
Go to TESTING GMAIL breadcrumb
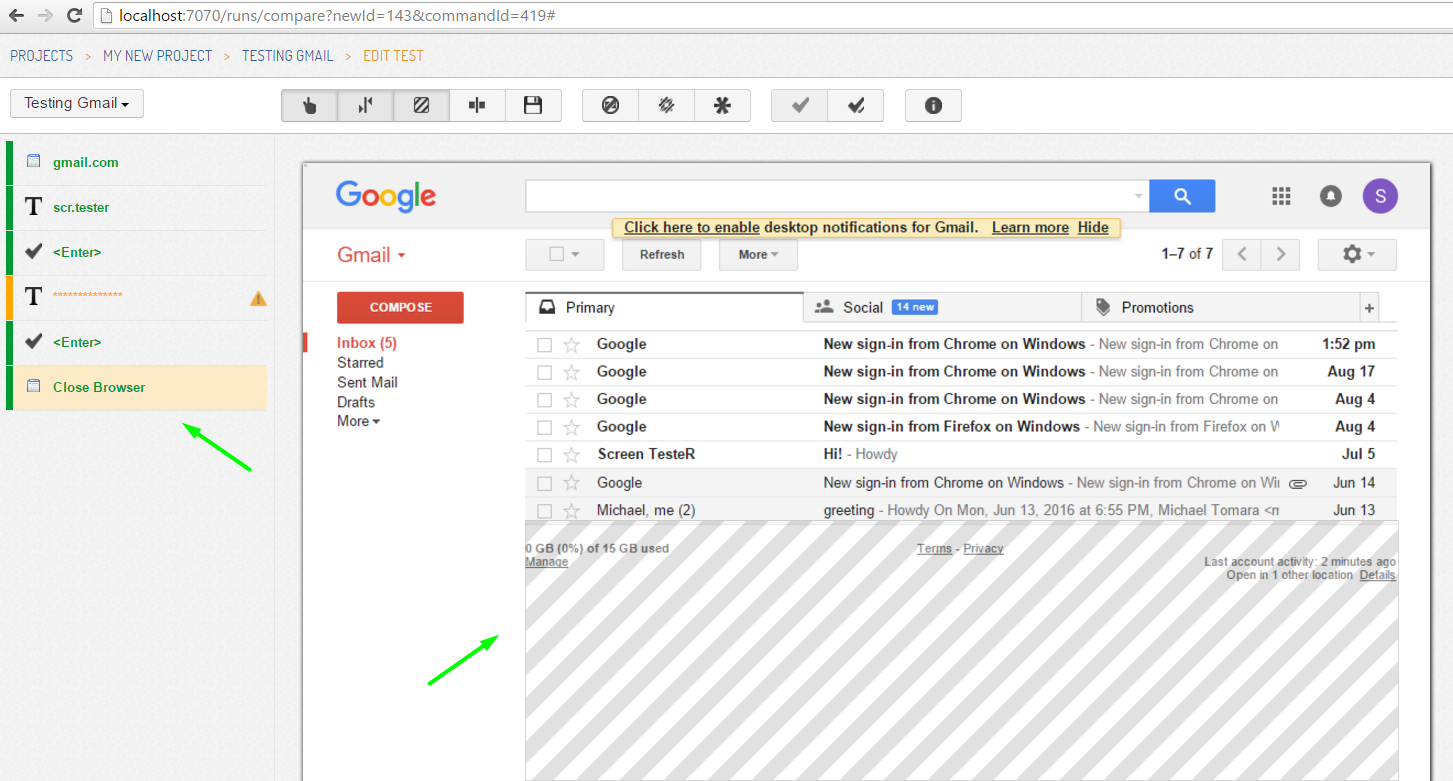pos(288,56)
